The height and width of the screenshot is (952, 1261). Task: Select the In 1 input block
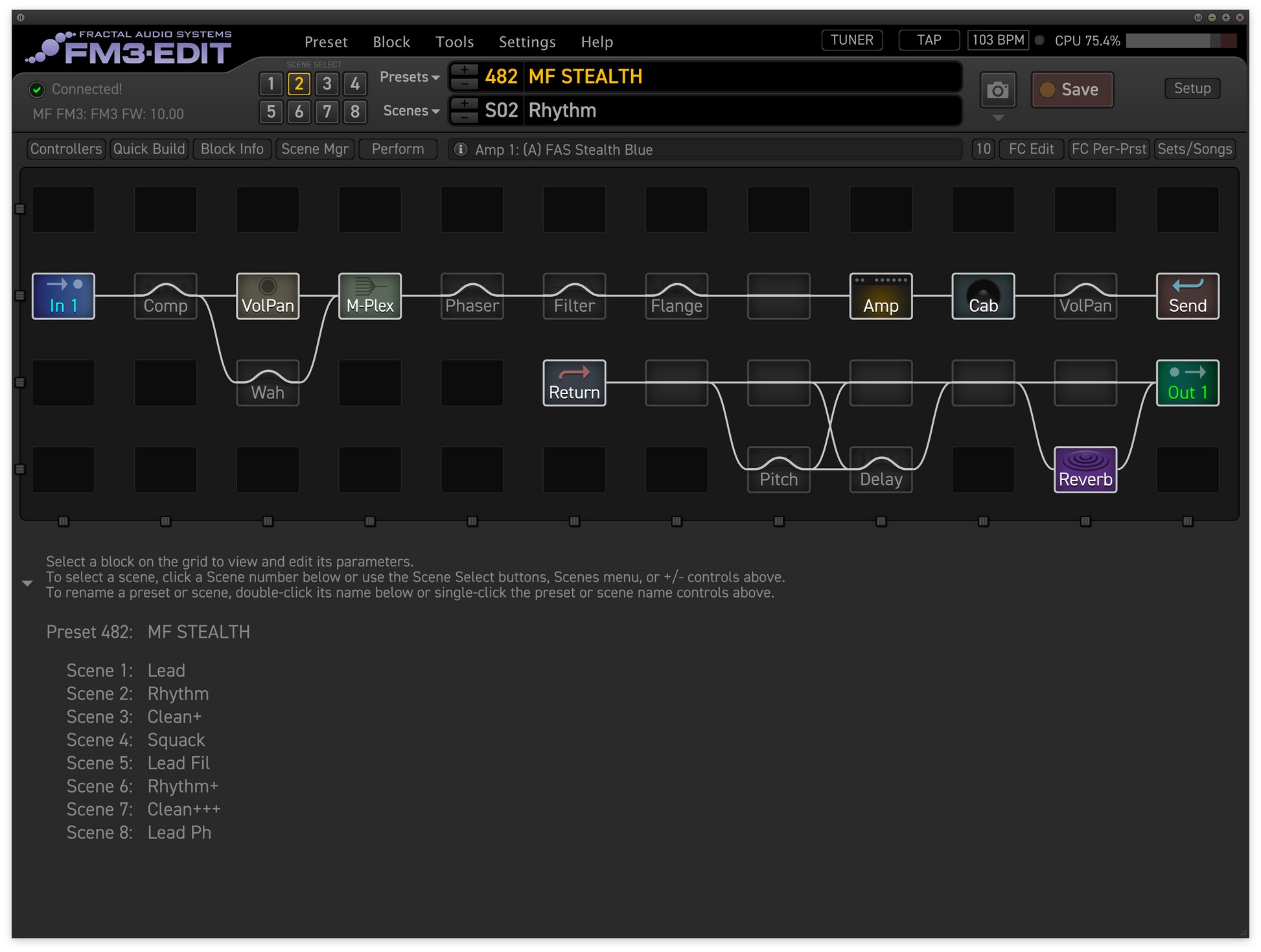point(64,296)
